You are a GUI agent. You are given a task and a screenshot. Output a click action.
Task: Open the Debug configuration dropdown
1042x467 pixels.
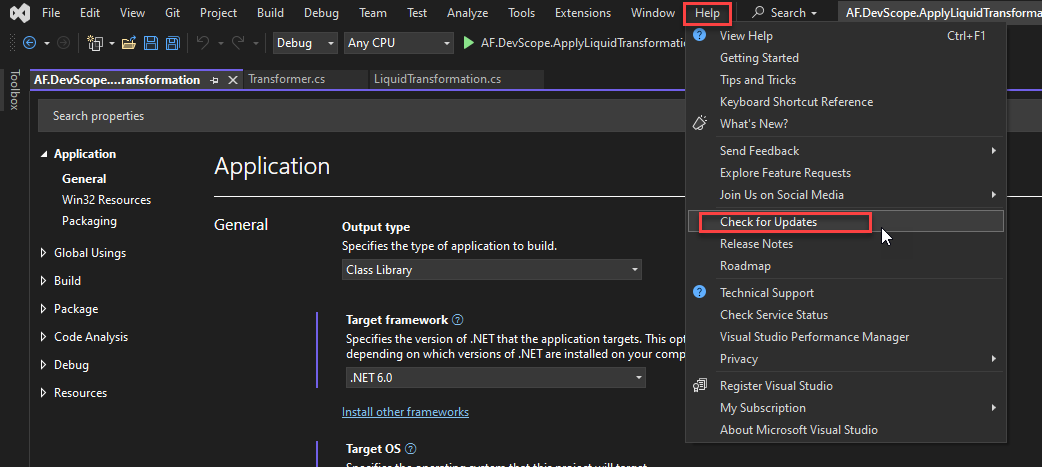click(x=305, y=43)
